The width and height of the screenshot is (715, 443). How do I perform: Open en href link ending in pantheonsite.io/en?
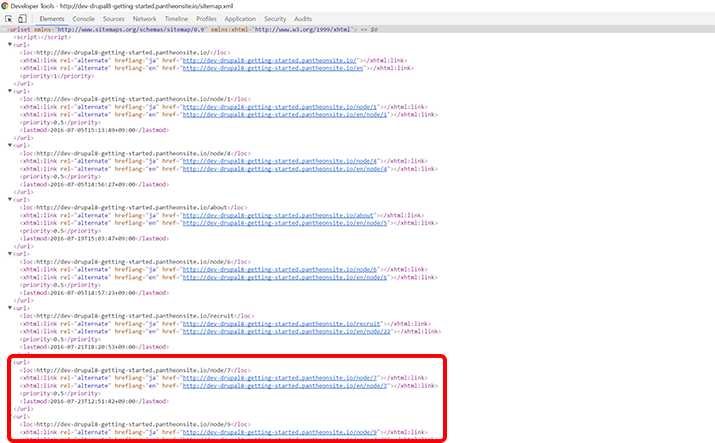(x=273, y=68)
